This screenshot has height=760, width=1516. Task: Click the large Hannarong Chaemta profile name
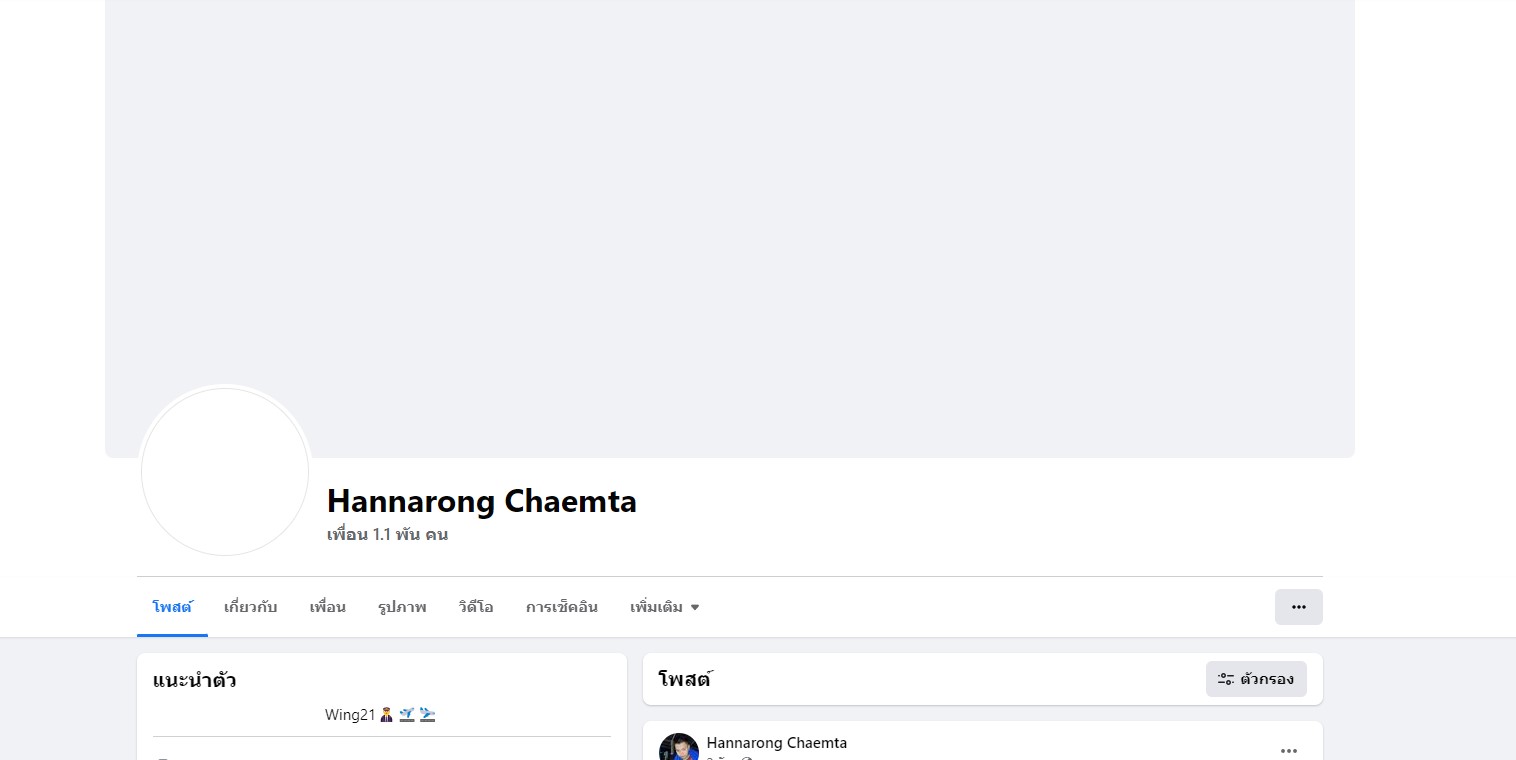pos(482,501)
